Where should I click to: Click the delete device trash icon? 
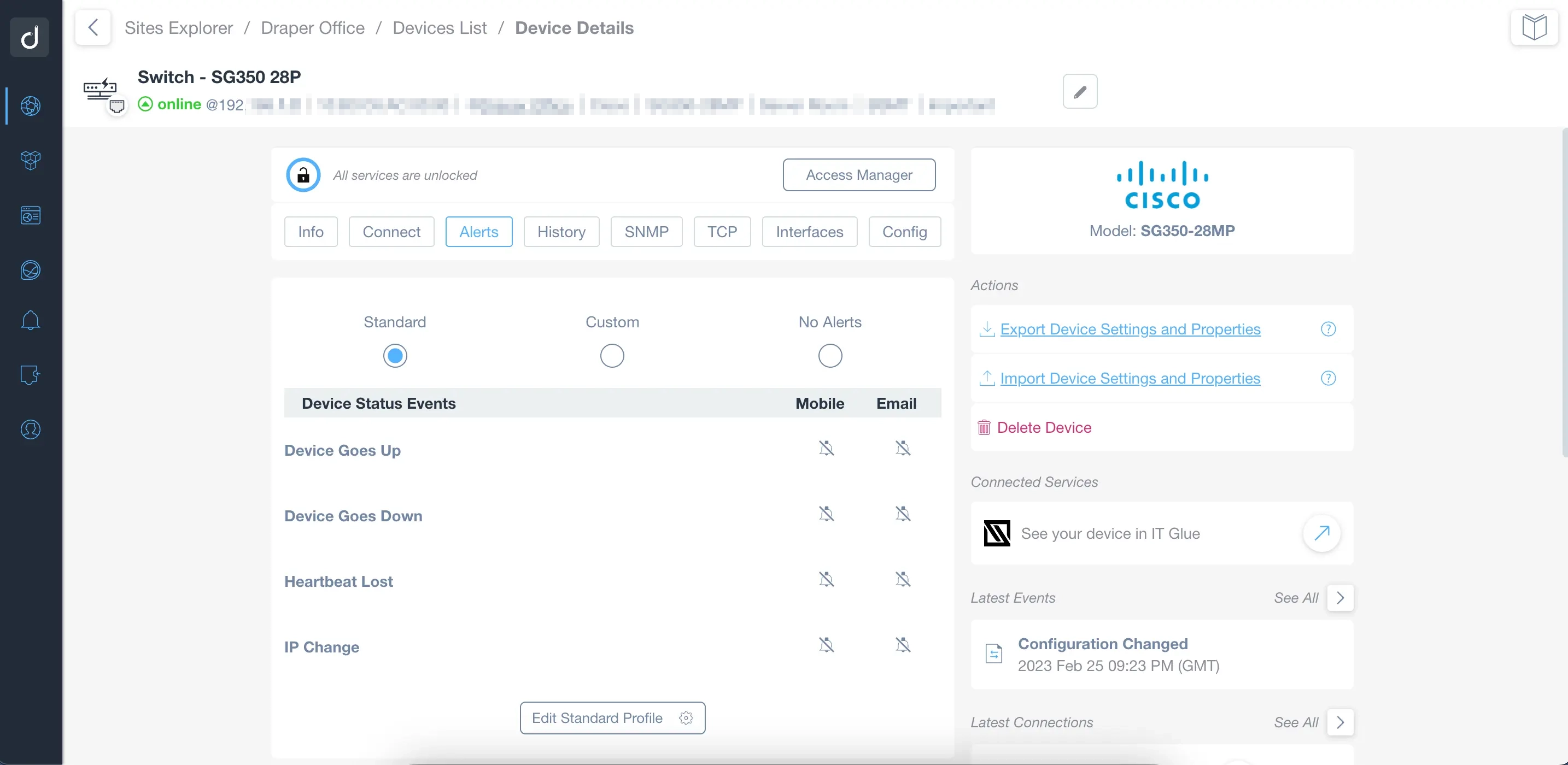pos(984,427)
